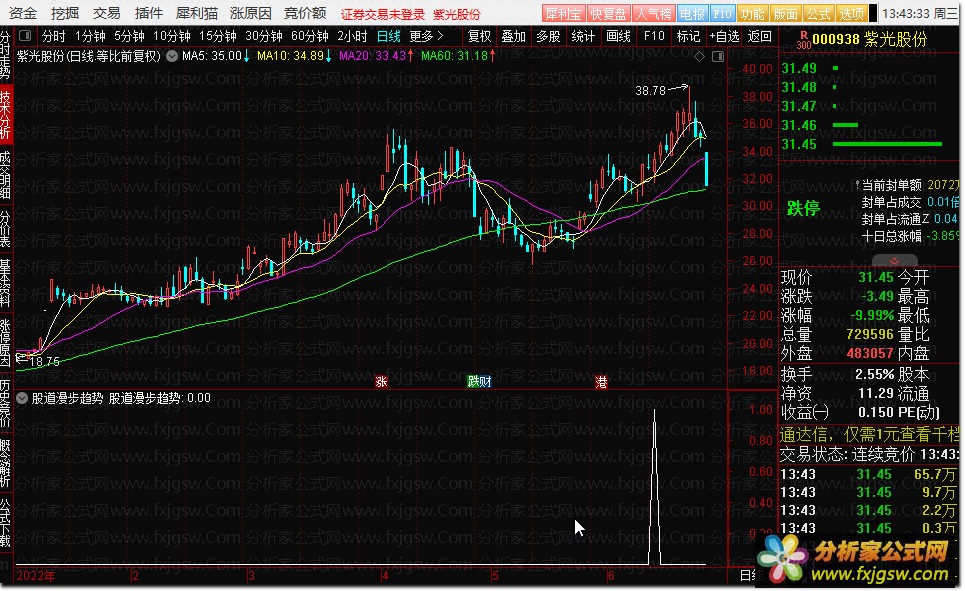Screen dimensions: 965x591
Task: Click the 18.75 low price label
Action: pyautogui.click(x=44, y=361)
